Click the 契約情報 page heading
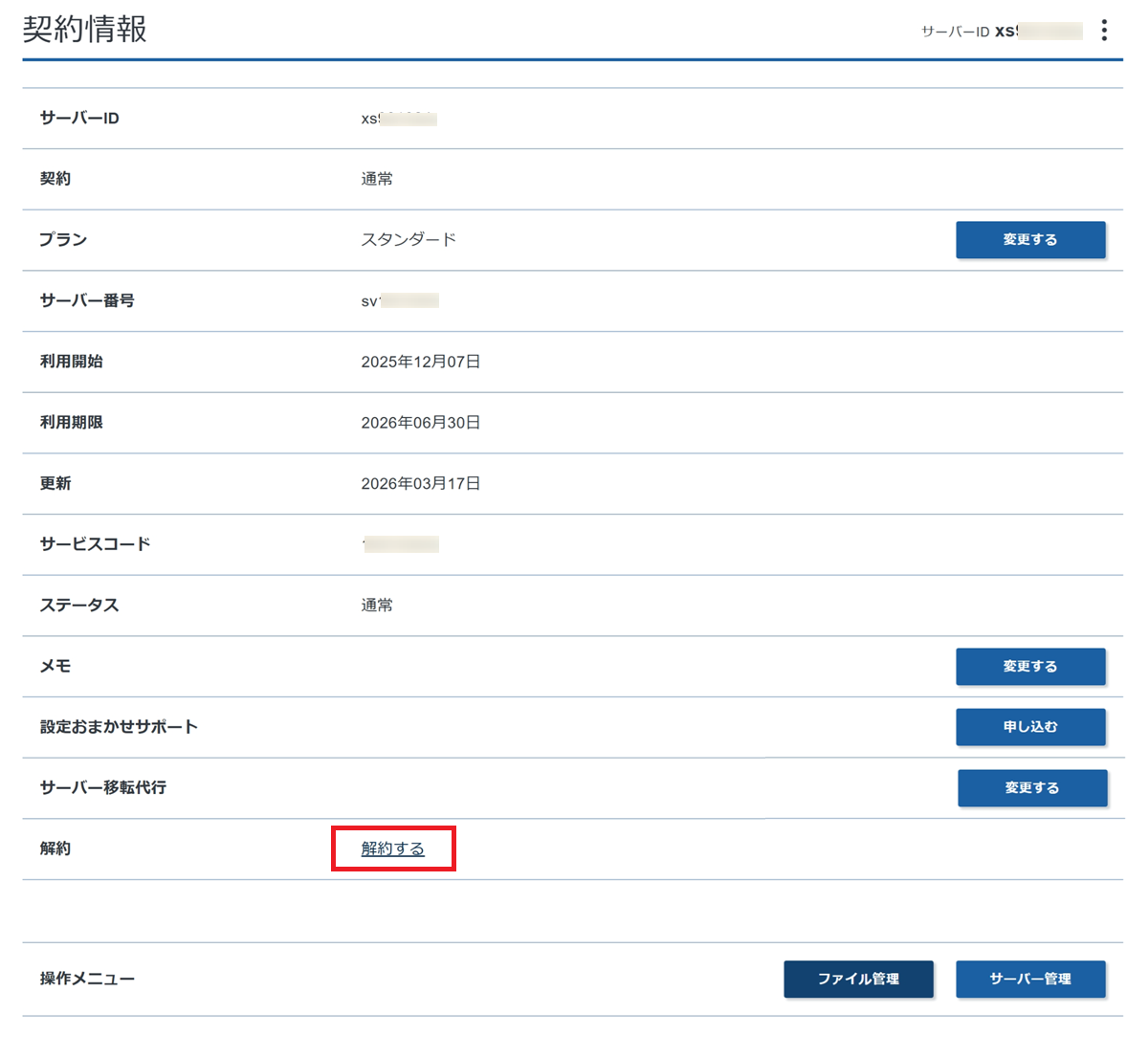 85,30
